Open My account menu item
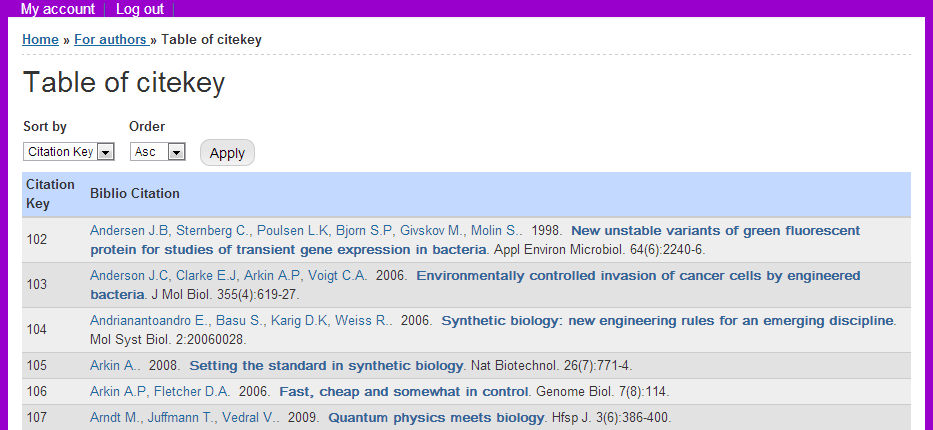This screenshot has height=430, width=933. (x=58, y=9)
